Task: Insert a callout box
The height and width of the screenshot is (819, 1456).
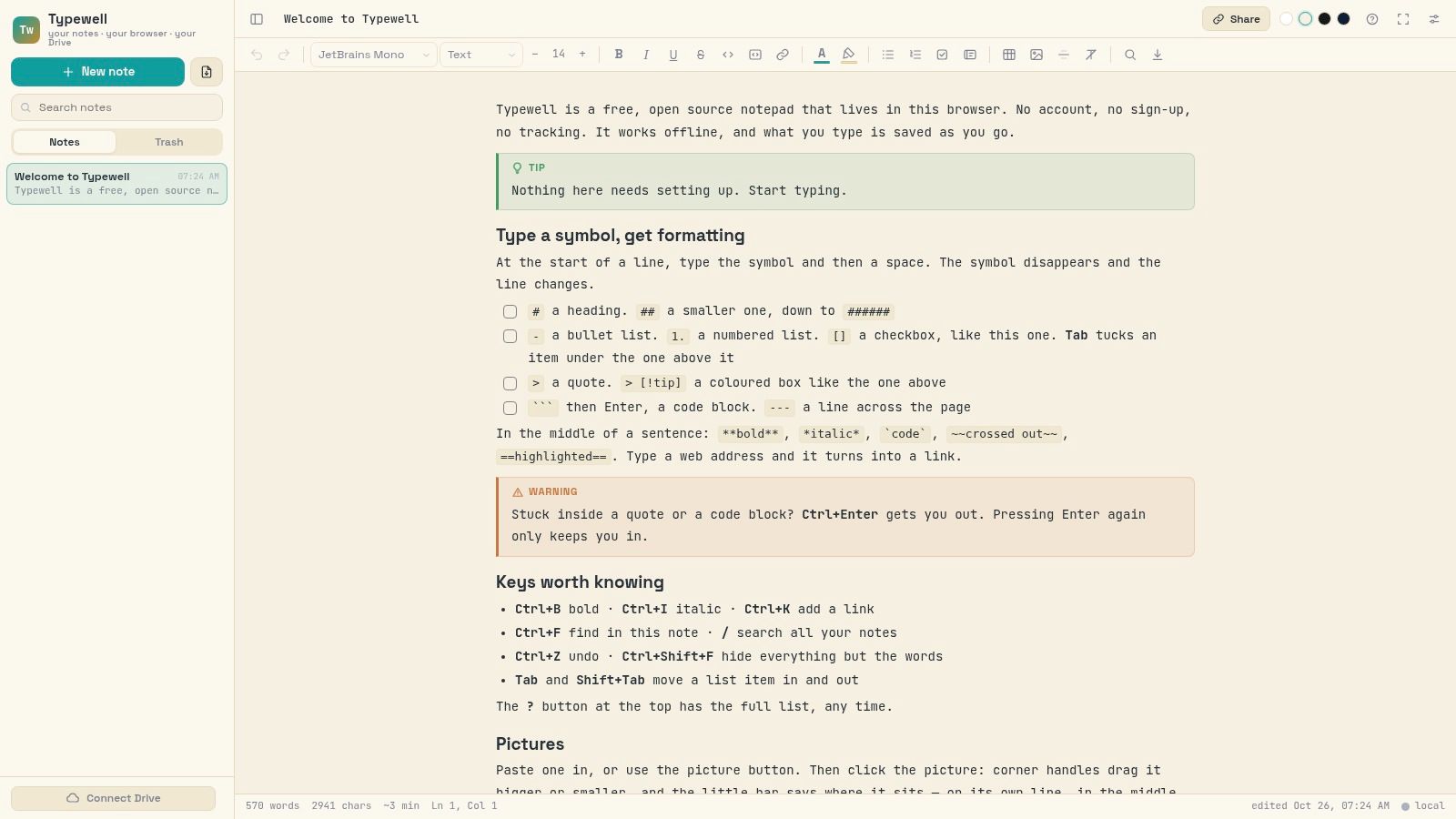Action: 970,55
